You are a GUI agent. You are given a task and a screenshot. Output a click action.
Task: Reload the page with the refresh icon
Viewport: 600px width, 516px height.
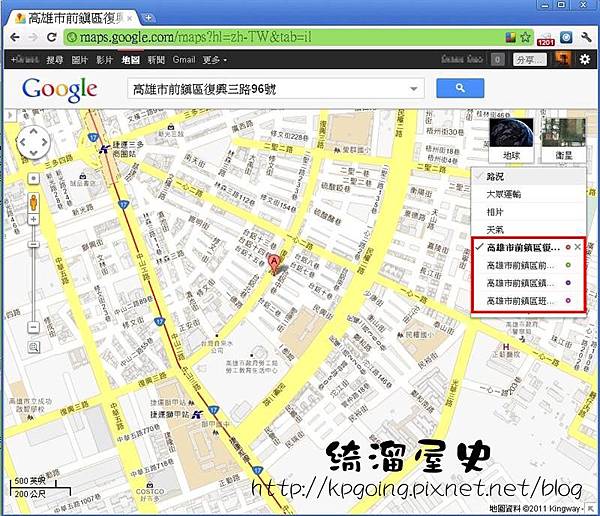[x=51, y=37]
